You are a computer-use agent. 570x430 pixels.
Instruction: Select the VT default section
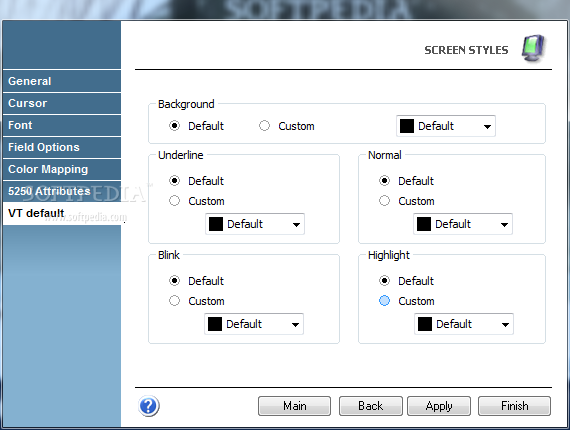62,213
